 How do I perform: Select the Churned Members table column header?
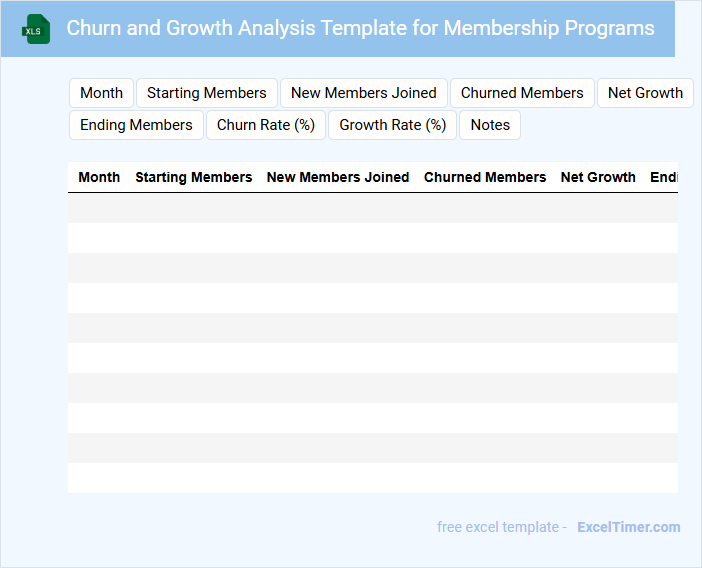click(484, 177)
